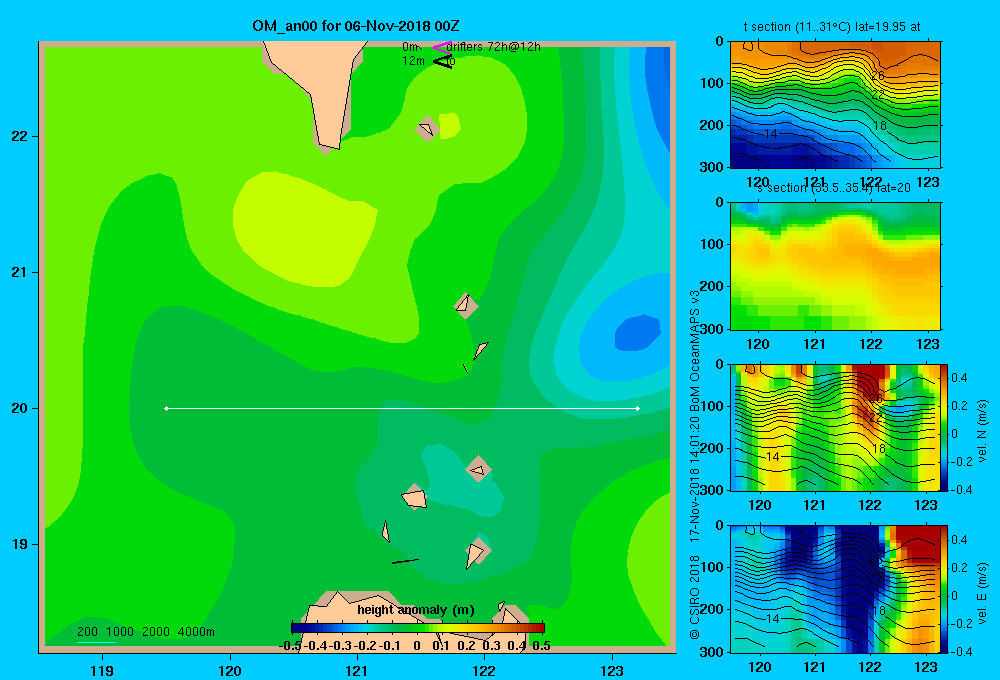This screenshot has height=680, width=1000.
Task: Click latitude label 19 on main map axis
Action: (x=20, y=544)
